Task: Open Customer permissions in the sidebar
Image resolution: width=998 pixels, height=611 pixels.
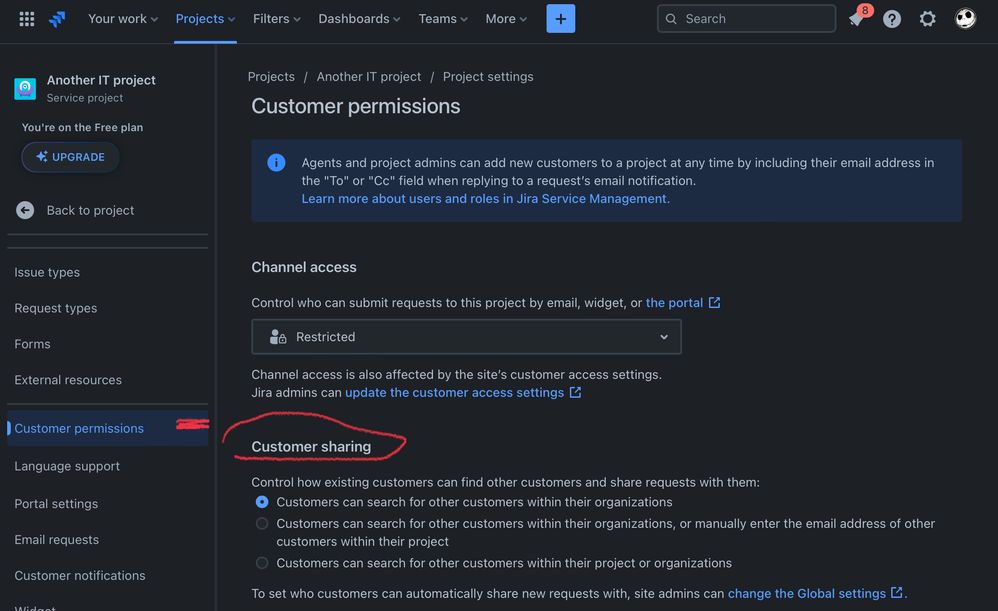Action: coord(108,428)
